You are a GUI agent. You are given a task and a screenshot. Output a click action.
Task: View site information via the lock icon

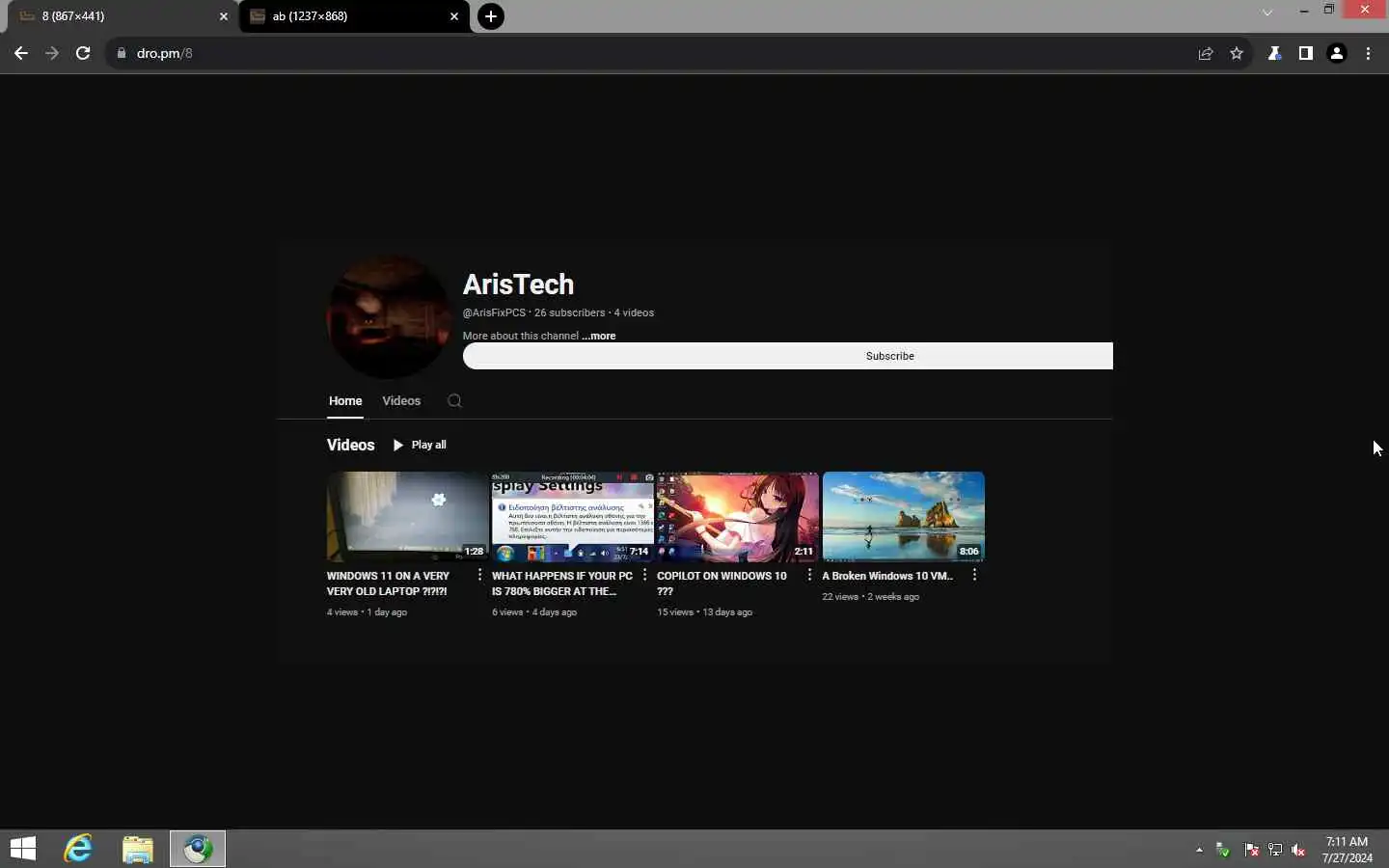pos(122,53)
